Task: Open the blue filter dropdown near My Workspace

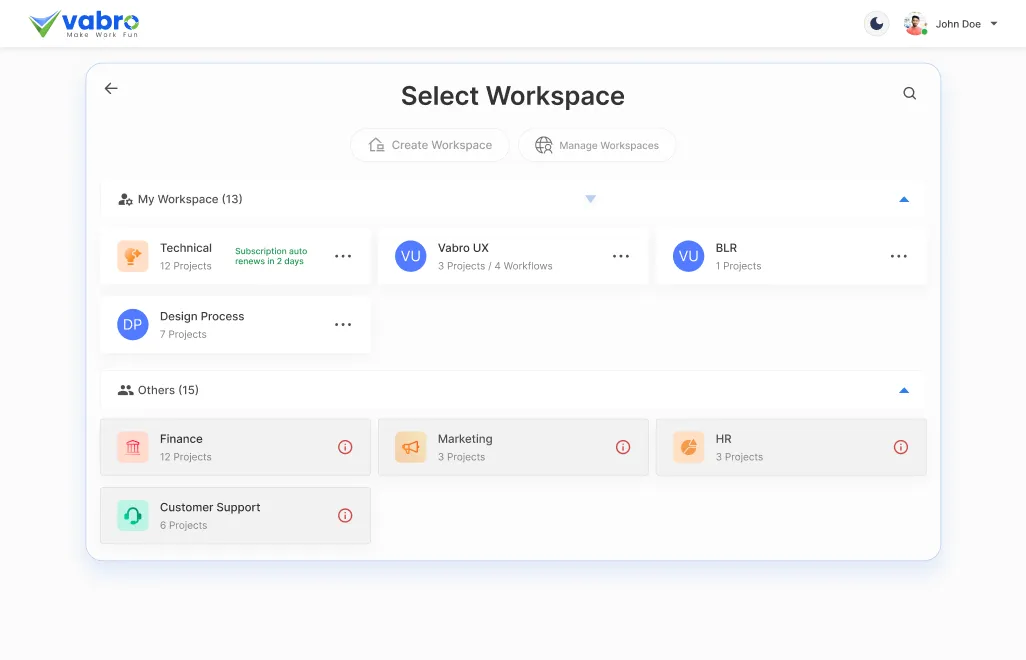Action: click(590, 199)
